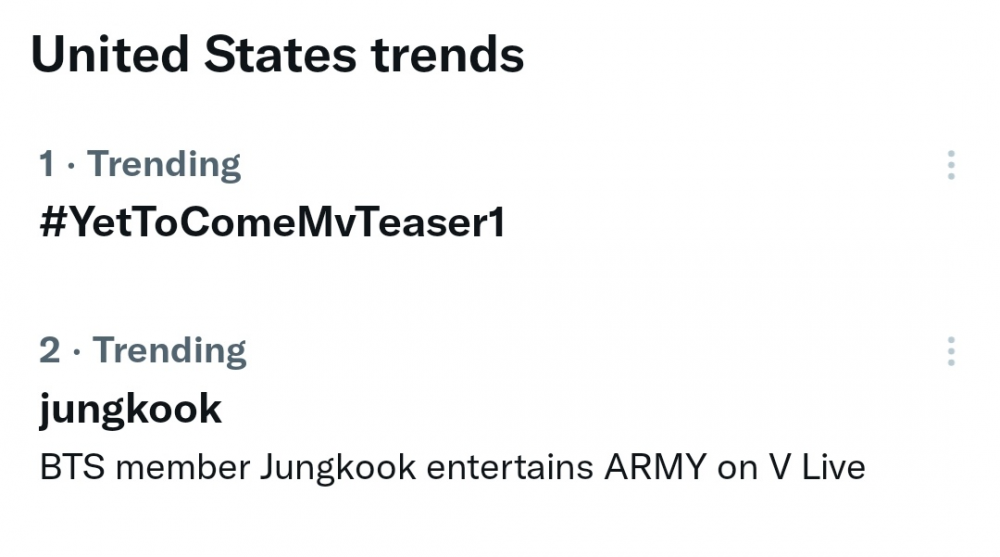Click the "#" symbol of first trend
Screen dimensions: 1000x557
pyautogui.click(x=53, y=222)
